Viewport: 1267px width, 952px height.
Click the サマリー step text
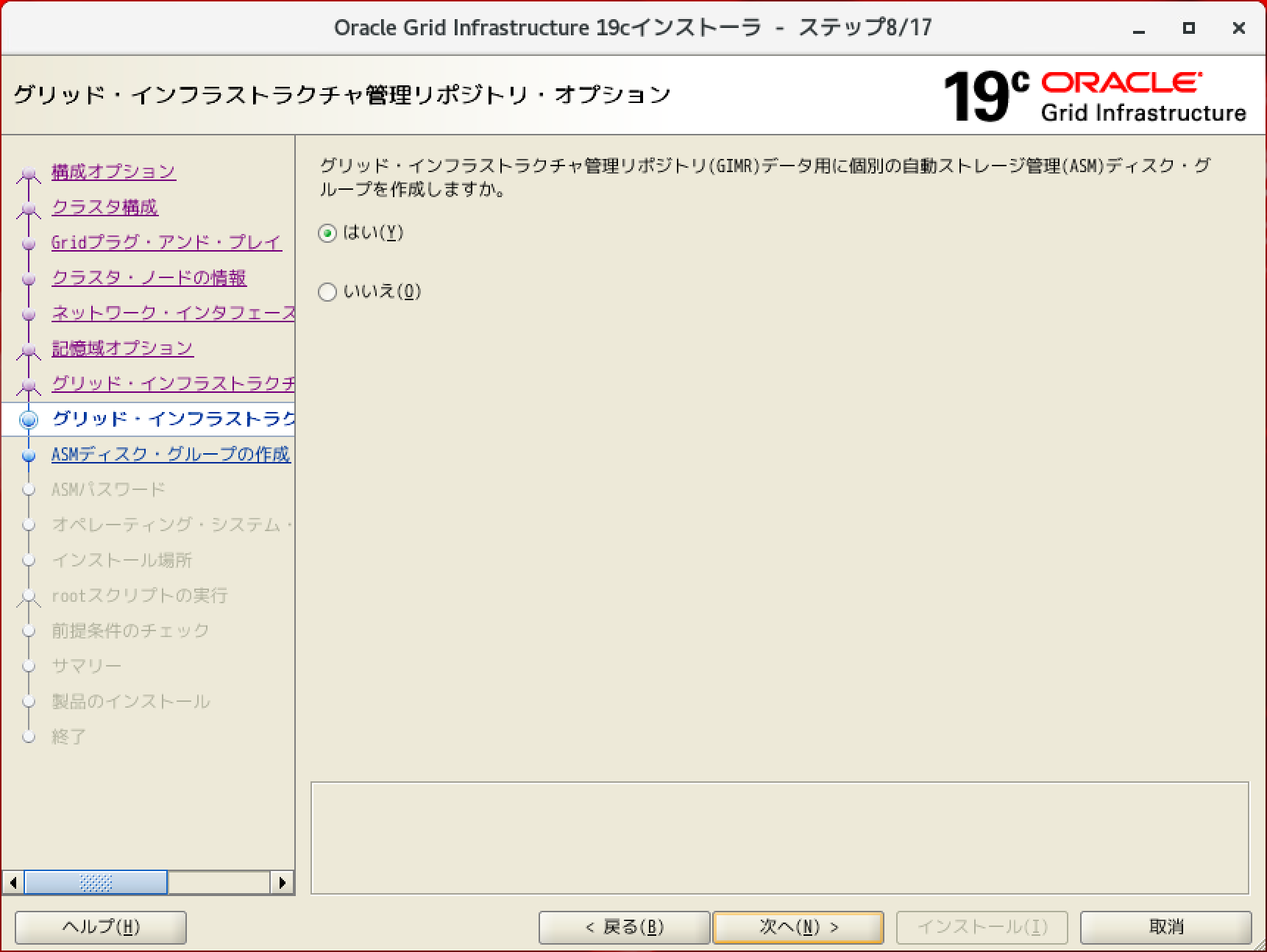(x=86, y=666)
